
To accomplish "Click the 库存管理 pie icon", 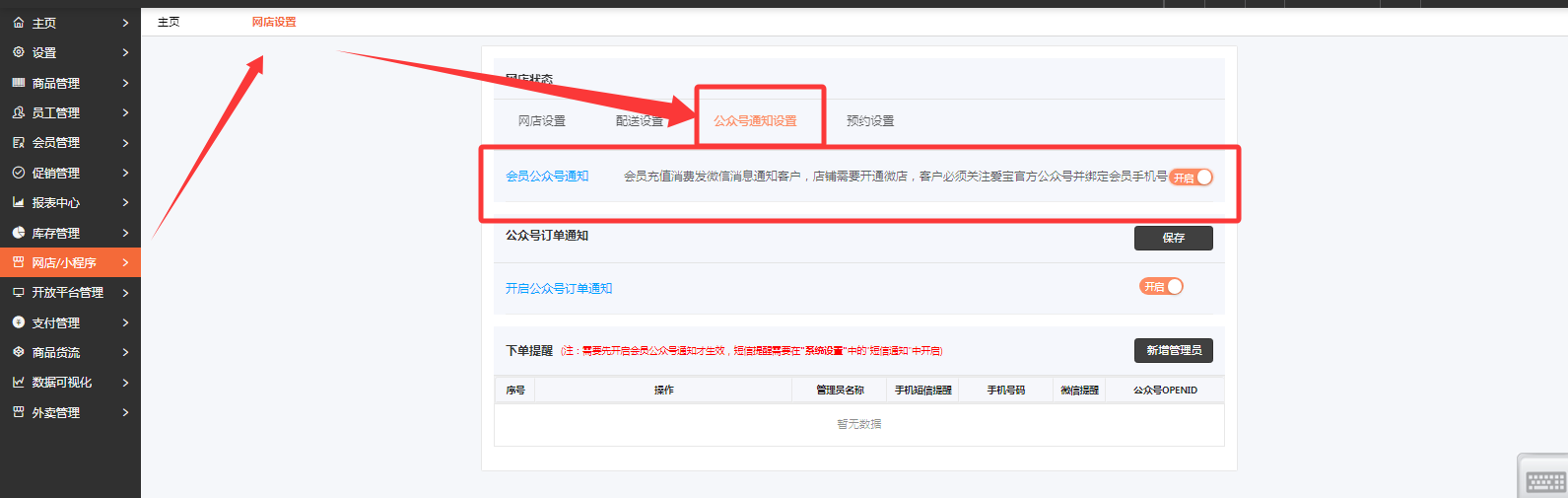I will click(x=18, y=233).
